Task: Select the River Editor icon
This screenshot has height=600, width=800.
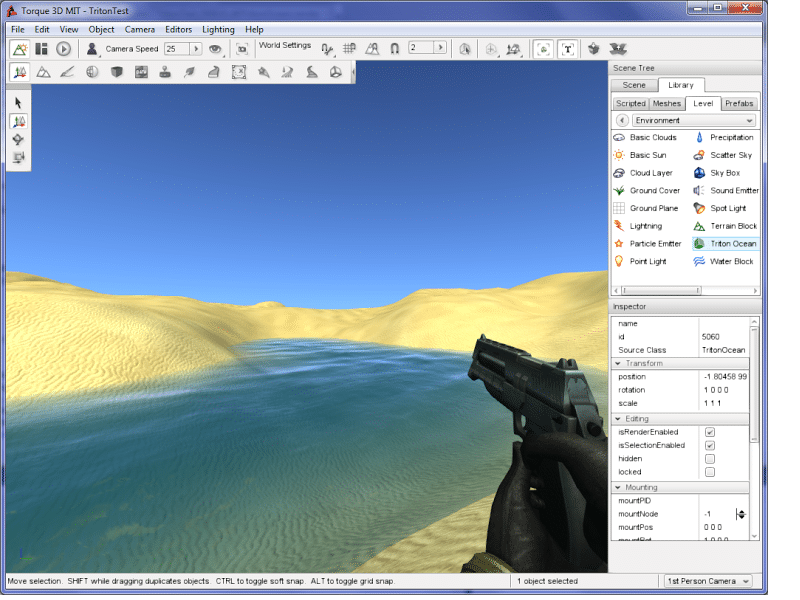Action: coord(287,72)
